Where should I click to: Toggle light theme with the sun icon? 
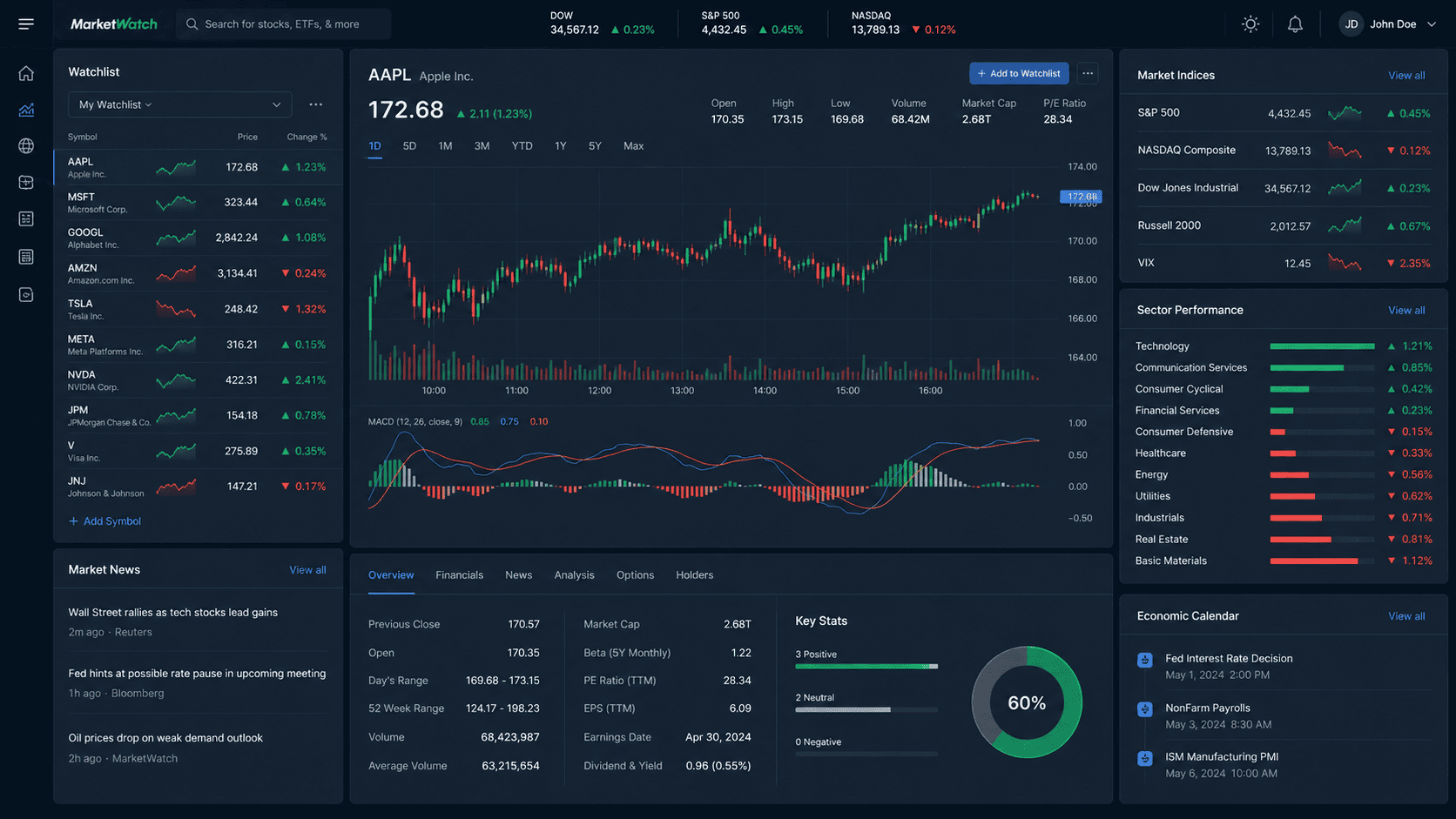[1250, 24]
